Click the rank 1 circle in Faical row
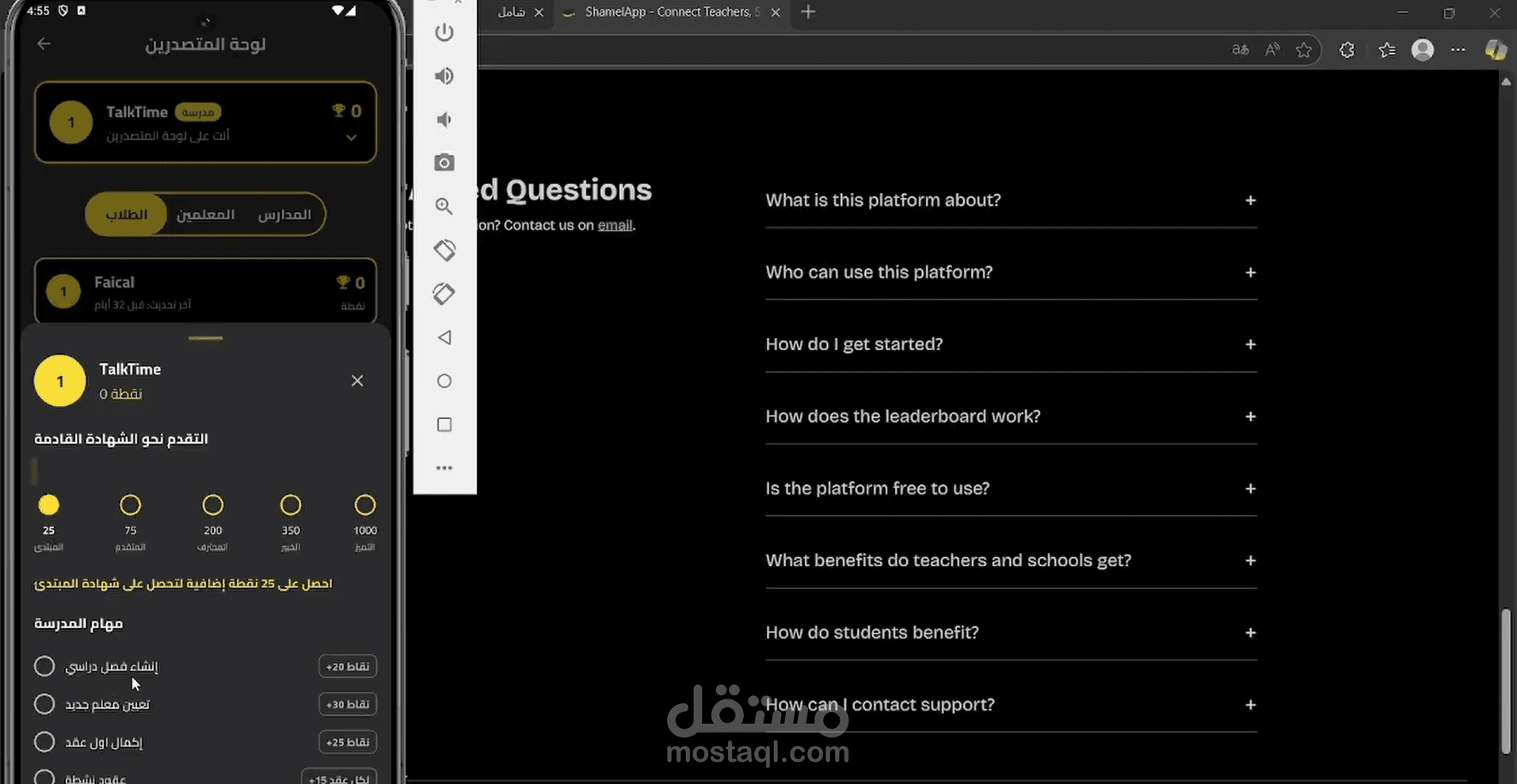The height and width of the screenshot is (784, 1517). point(63,291)
